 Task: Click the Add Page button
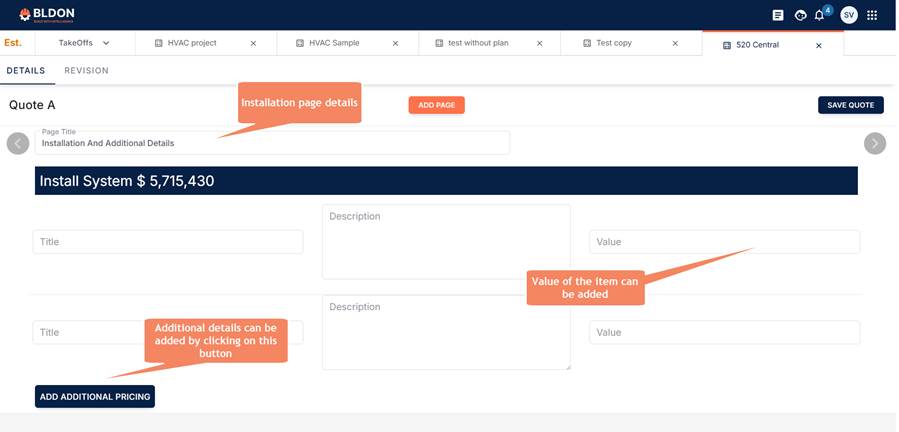click(436, 105)
